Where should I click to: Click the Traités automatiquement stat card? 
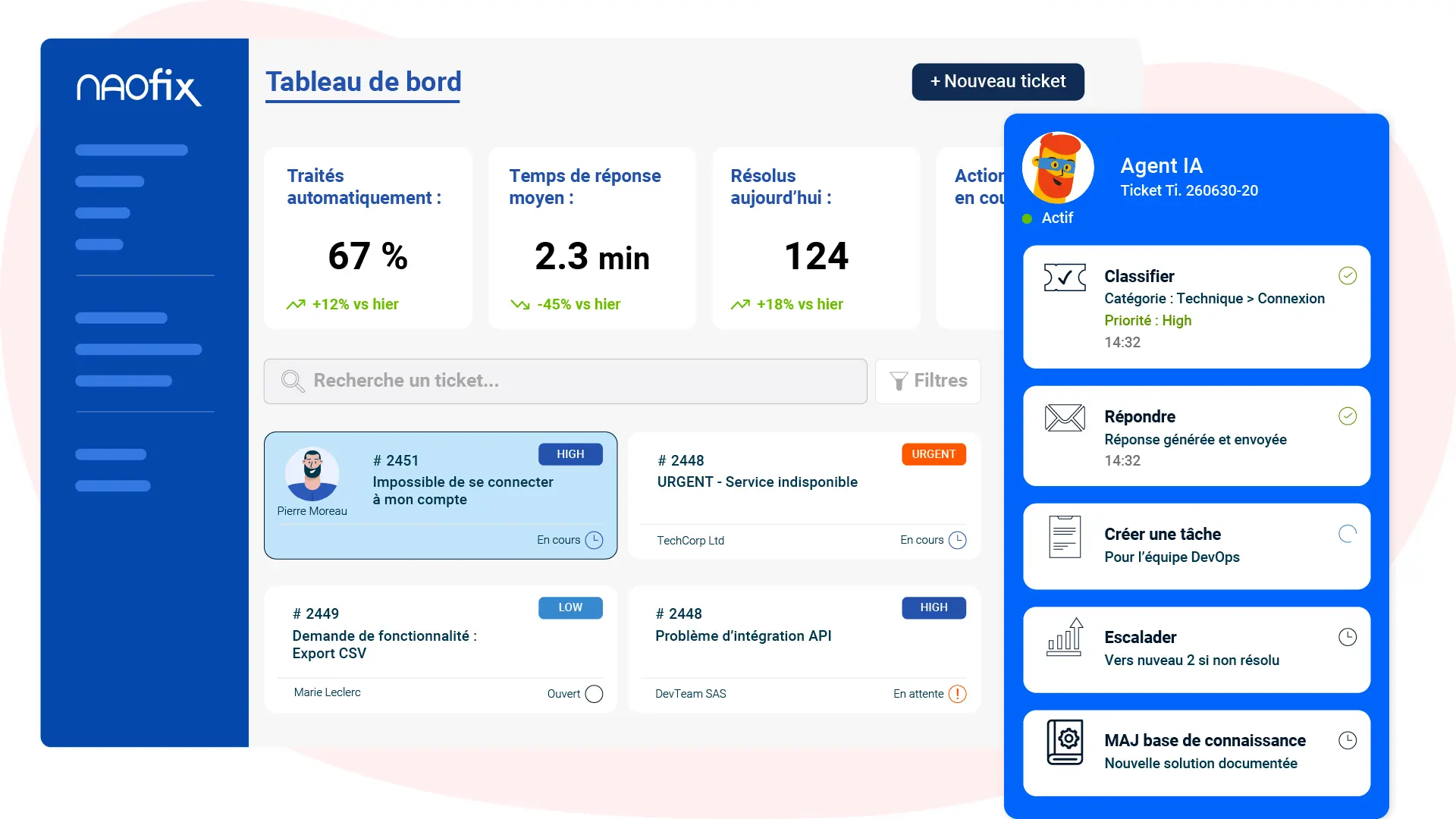coord(368,238)
